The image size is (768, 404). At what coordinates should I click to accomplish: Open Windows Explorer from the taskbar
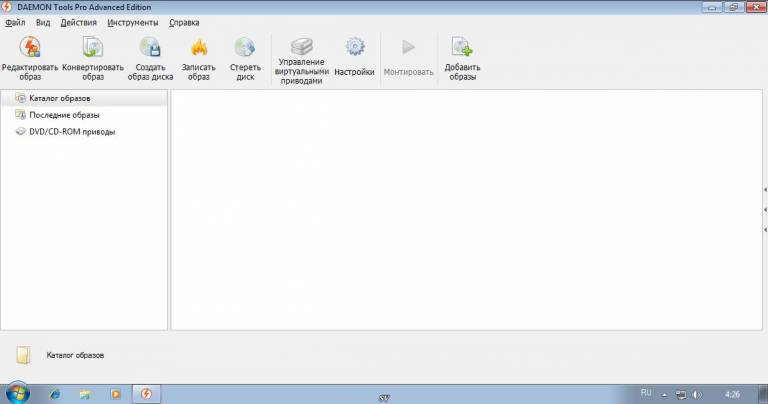(x=85, y=394)
